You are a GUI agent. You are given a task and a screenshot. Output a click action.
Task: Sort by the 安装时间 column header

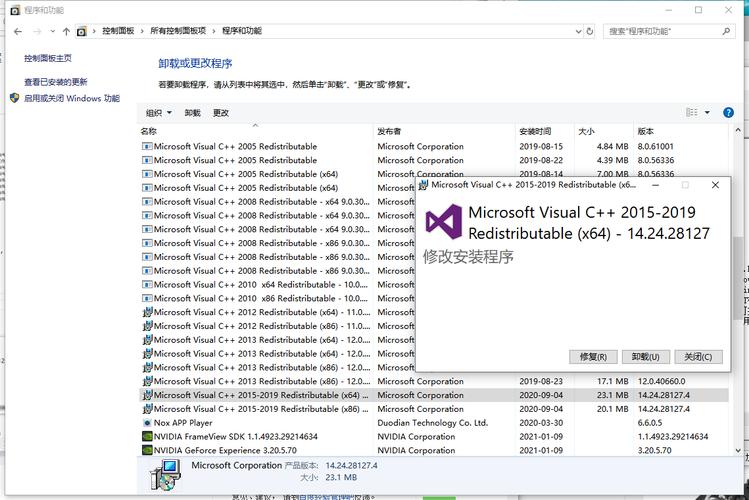coord(545,131)
